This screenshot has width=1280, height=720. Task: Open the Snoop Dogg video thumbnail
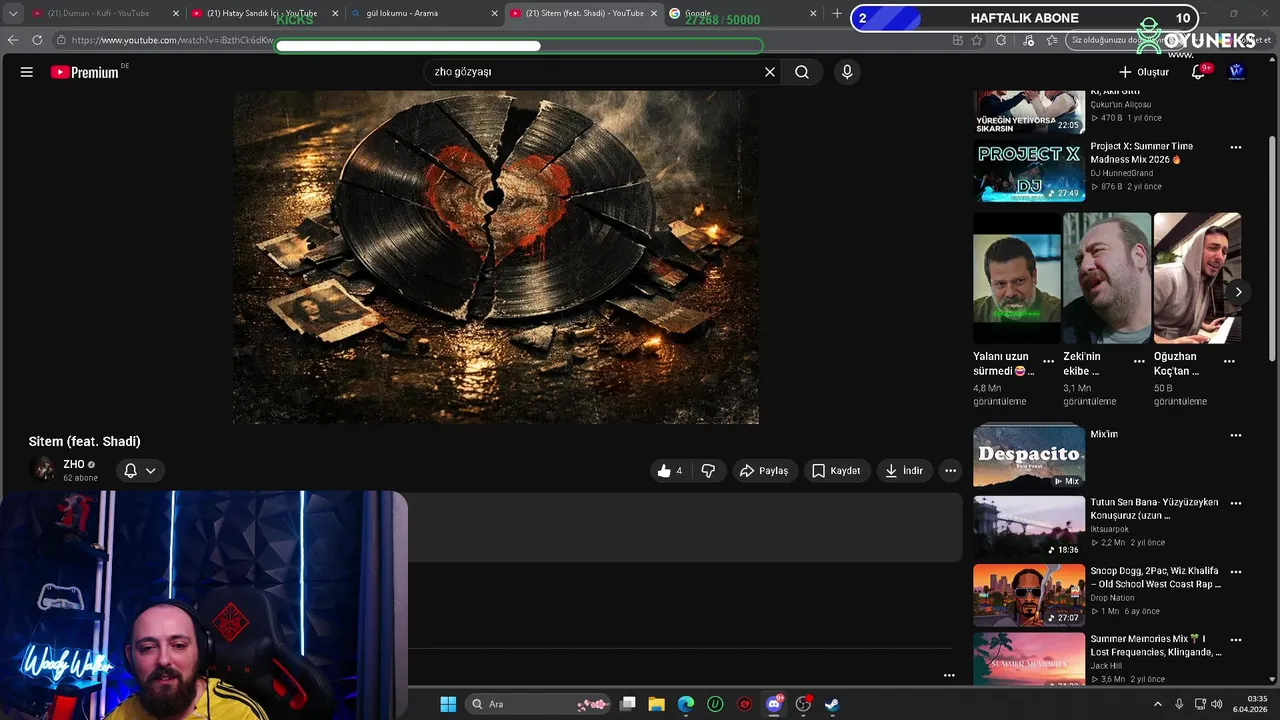click(1029, 595)
